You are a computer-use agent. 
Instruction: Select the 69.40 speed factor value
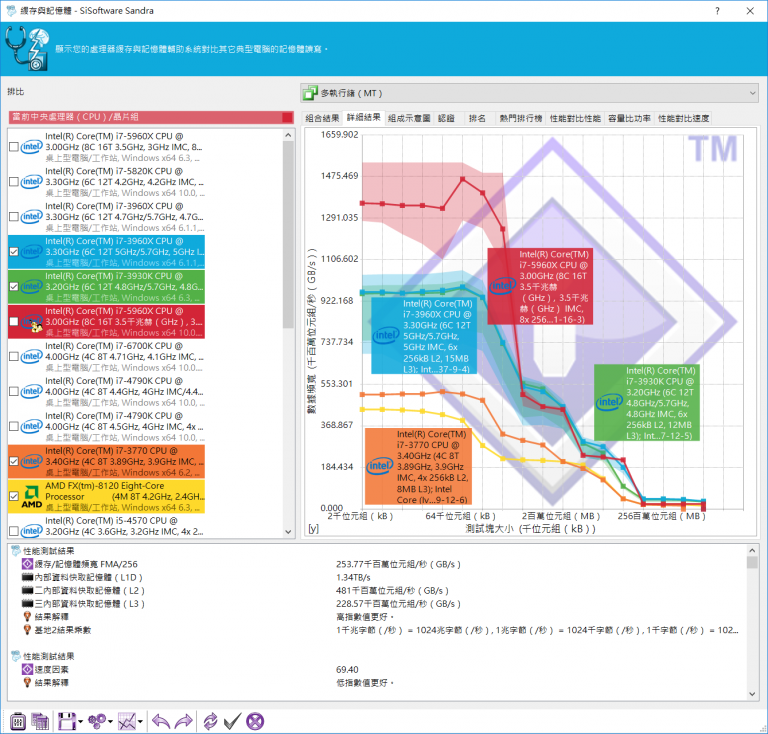(x=347, y=669)
